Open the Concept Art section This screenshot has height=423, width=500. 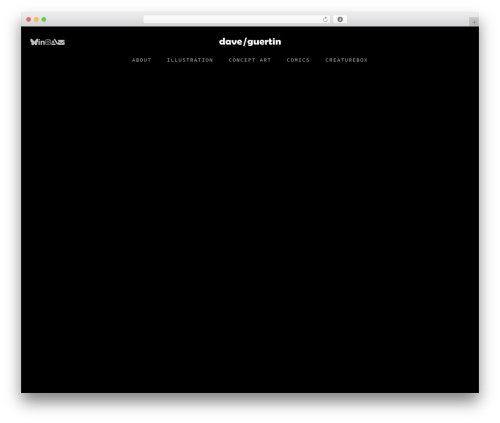point(250,60)
